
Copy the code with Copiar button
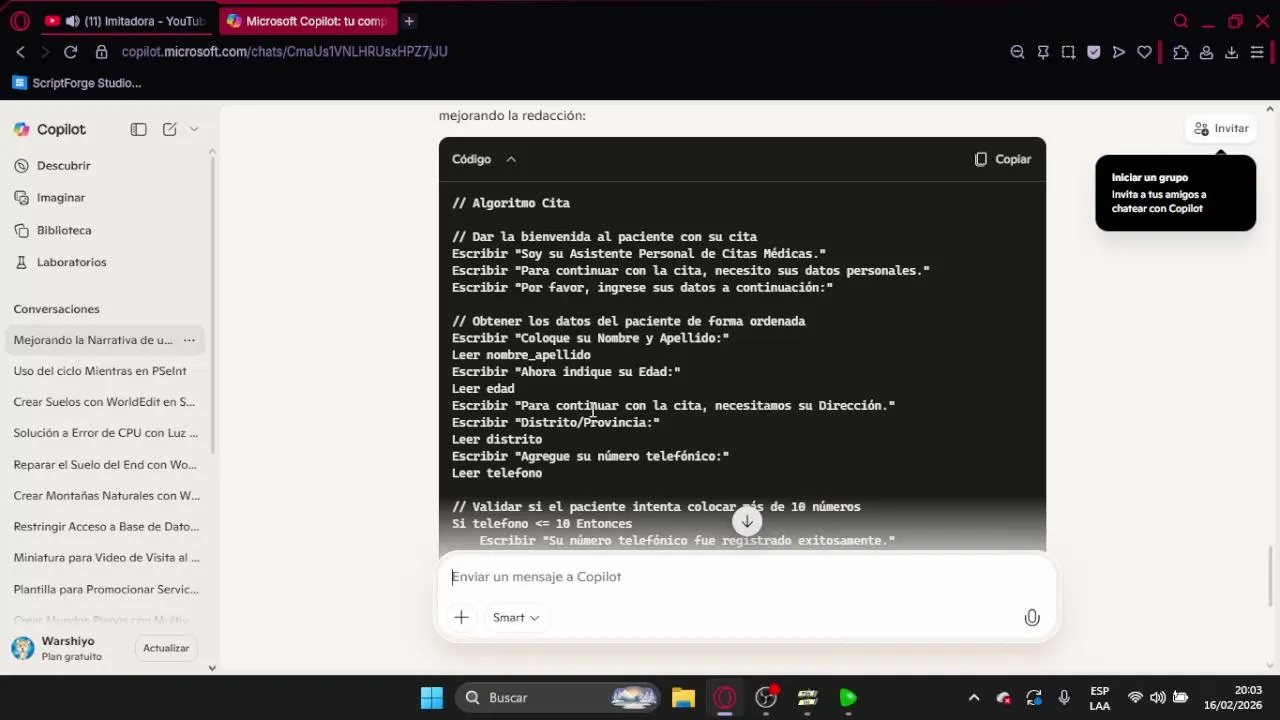tap(1003, 159)
